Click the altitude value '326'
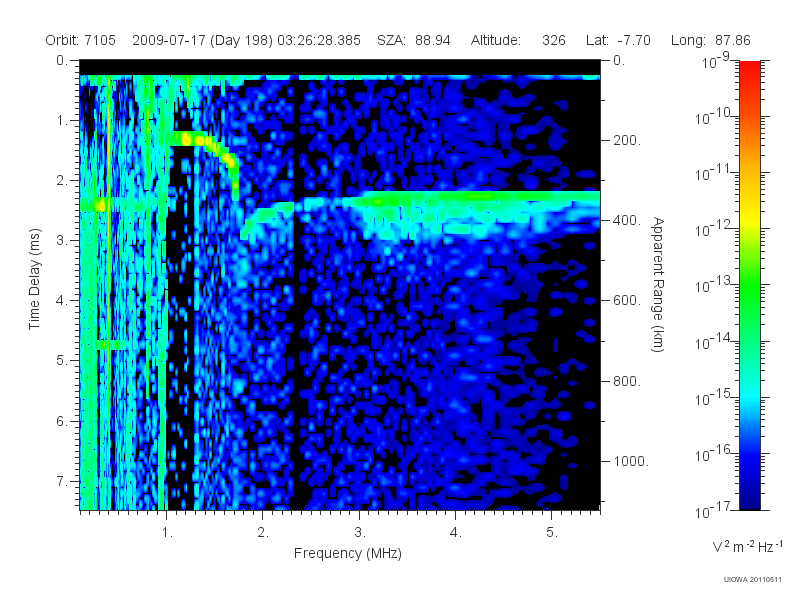 [554, 40]
